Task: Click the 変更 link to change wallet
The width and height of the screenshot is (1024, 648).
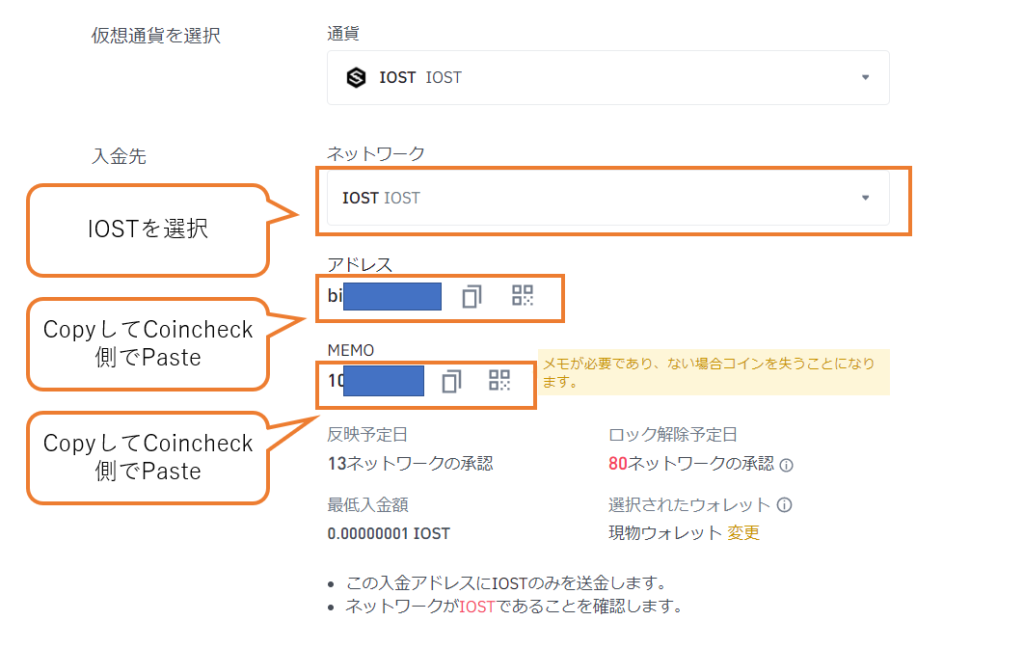Action: coord(743,533)
